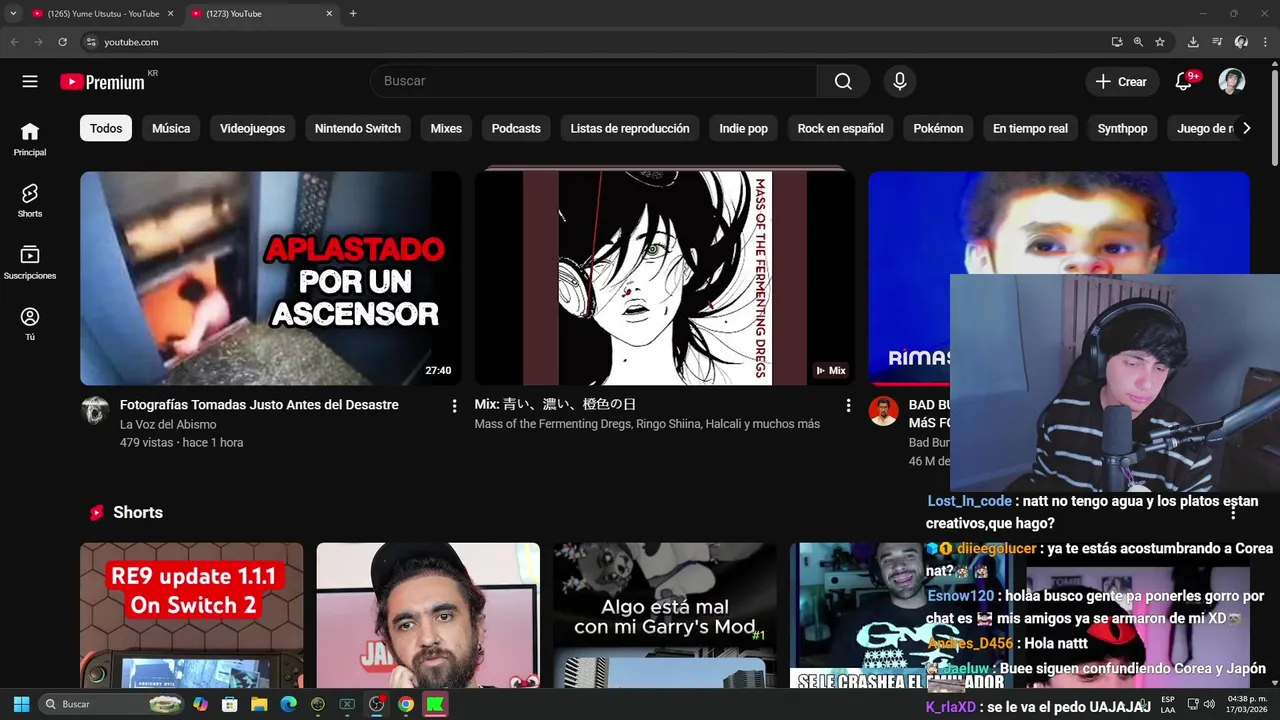Reload the page with the refresh icon

(62, 42)
